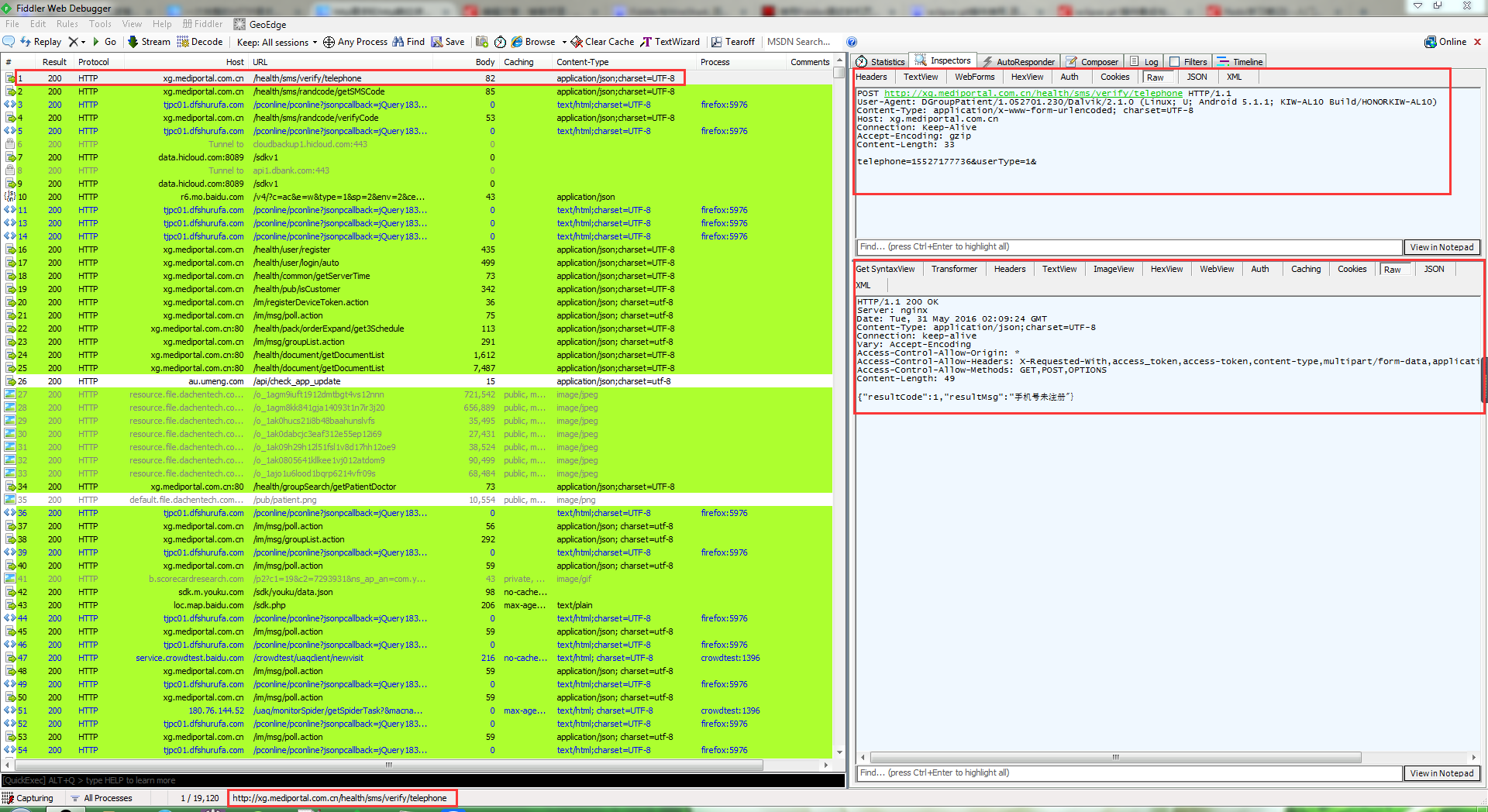Select the response Caching tab

pyautogui.click(x=1306, y=269)
